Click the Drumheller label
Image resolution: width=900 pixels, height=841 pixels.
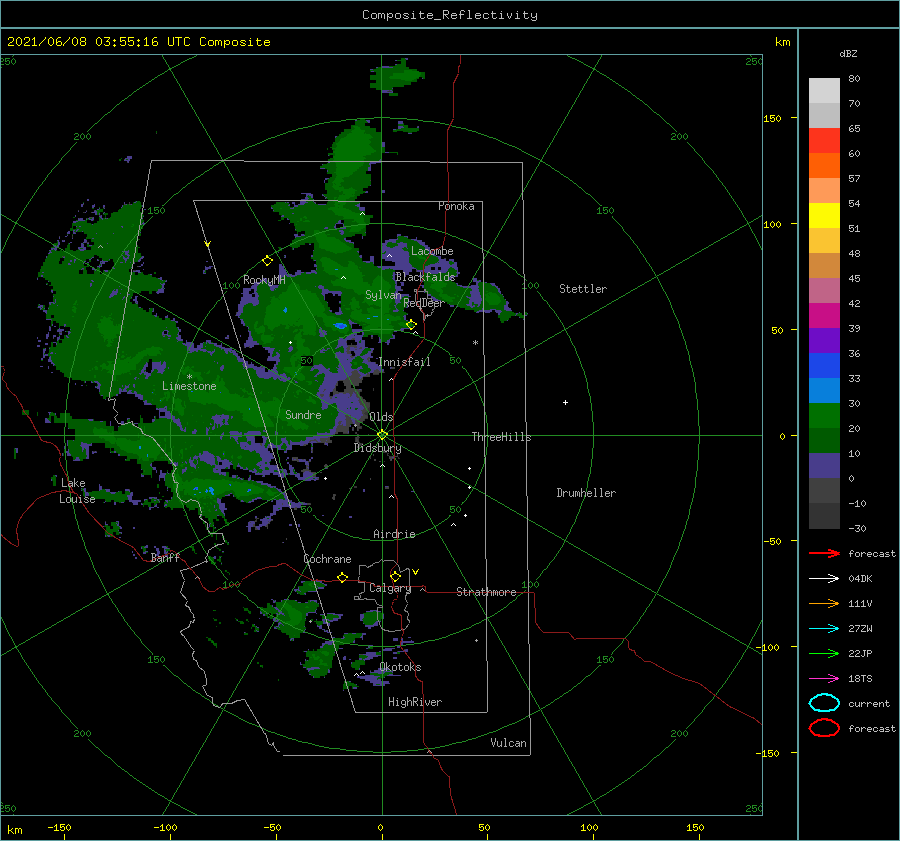(586, 493)
